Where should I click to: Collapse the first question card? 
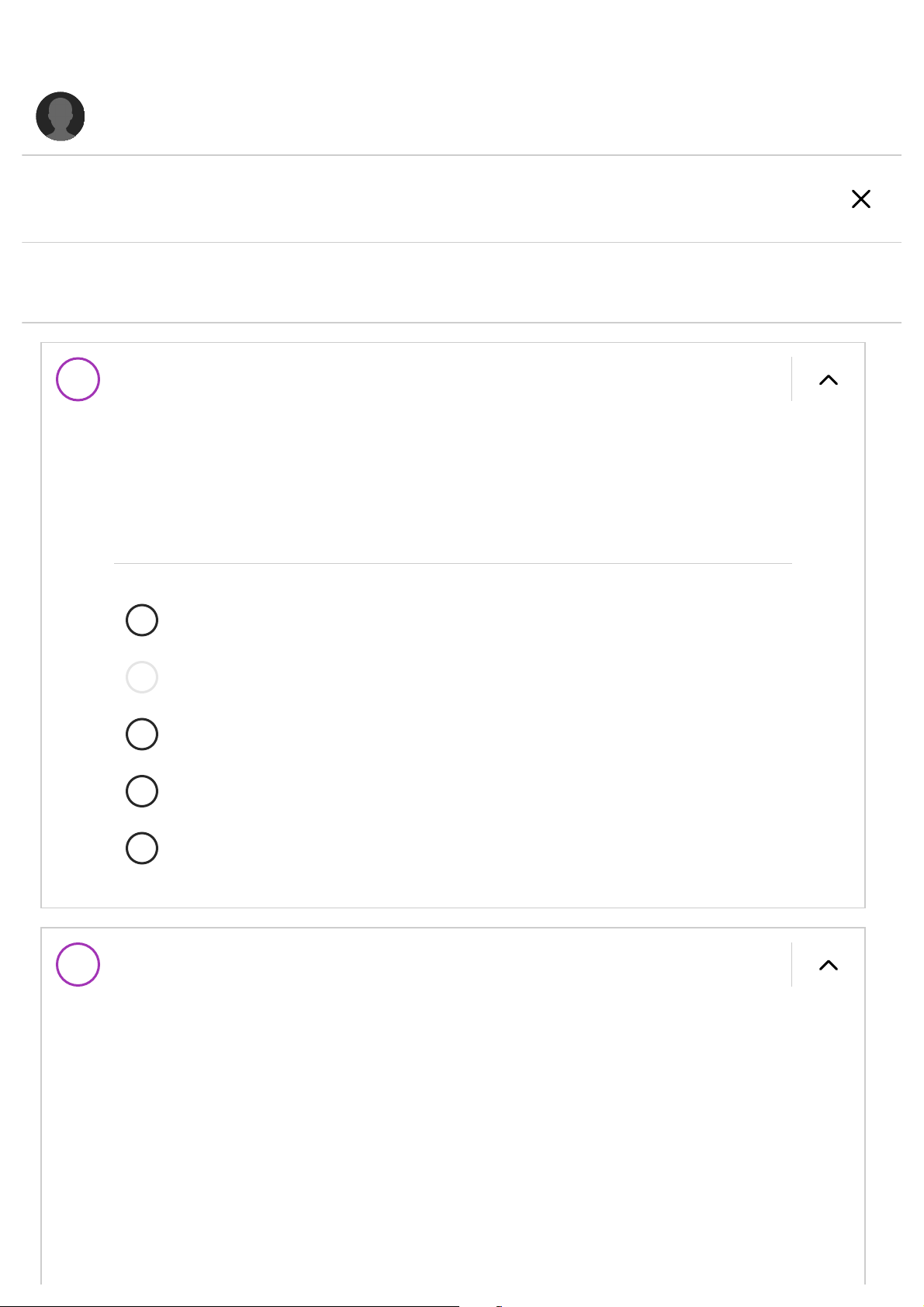coord(828,380)
